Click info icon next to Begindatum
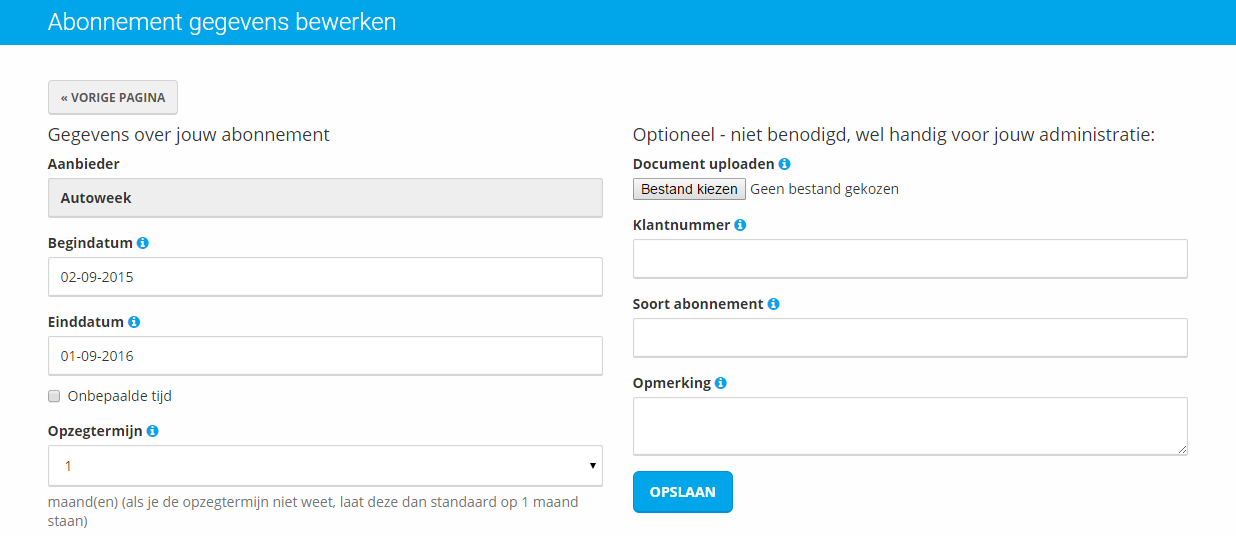 (143, 243)
